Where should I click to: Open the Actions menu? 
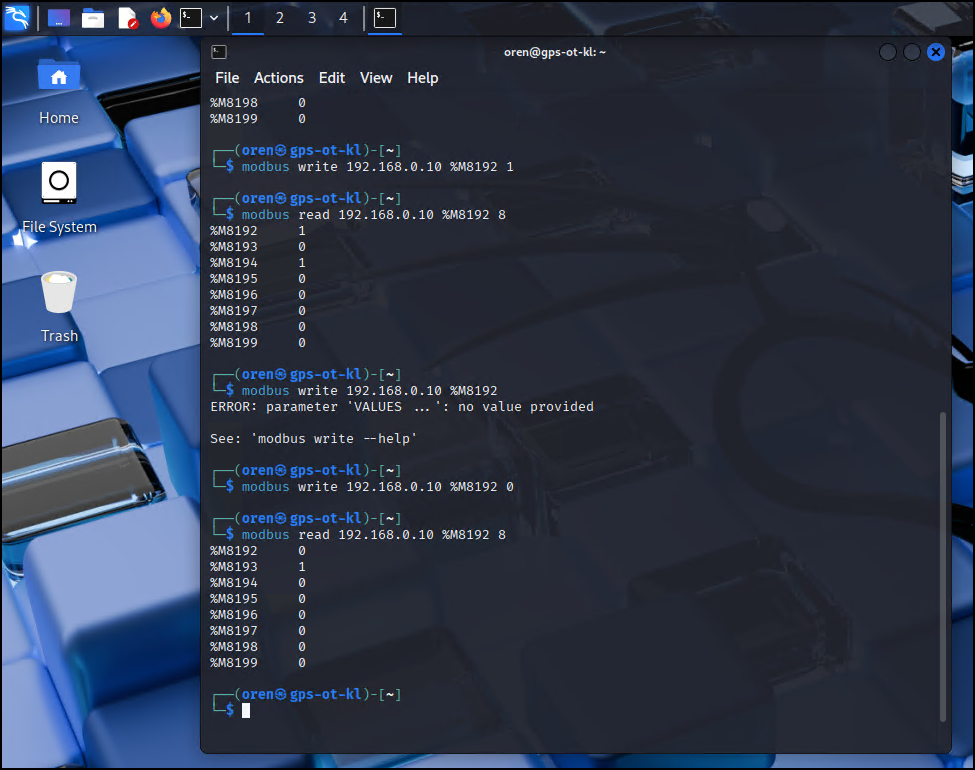[278, 77]
